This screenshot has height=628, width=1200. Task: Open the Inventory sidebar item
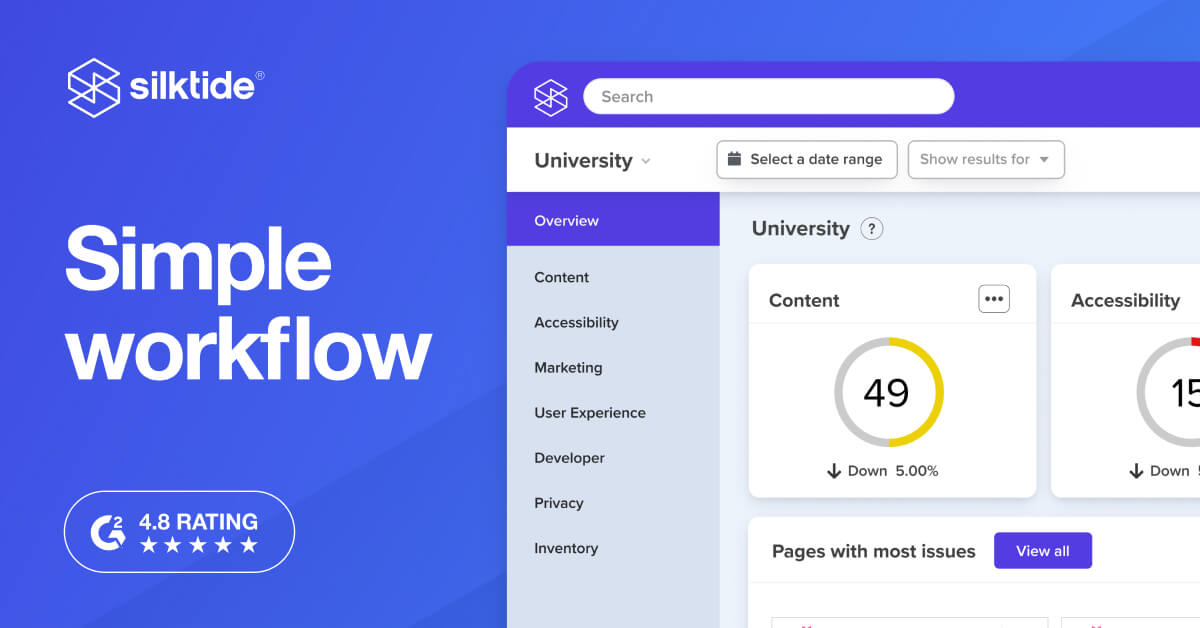coord(566,548)
